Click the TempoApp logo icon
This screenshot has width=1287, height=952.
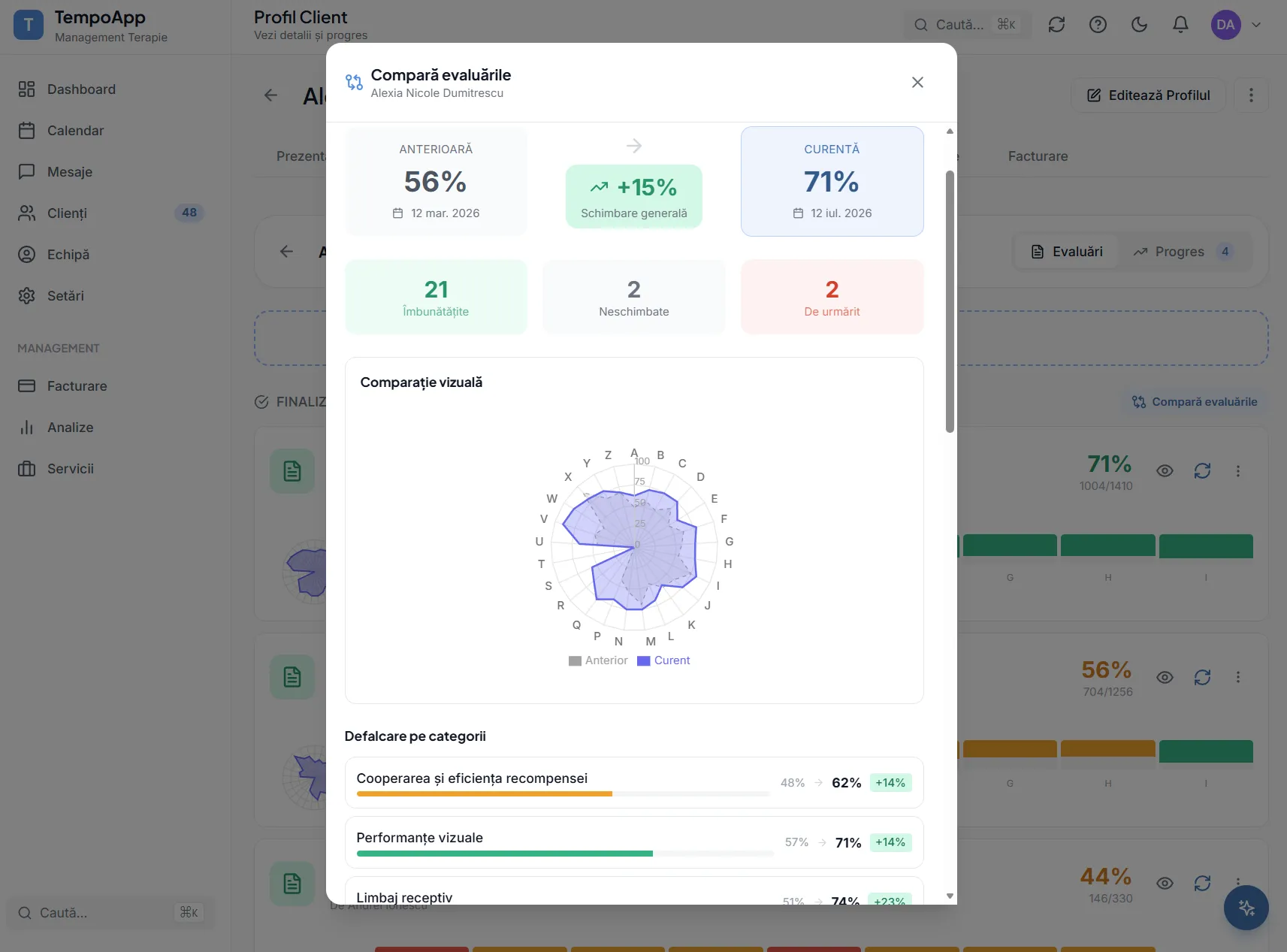pyautogui.click(x=29, y=26)
